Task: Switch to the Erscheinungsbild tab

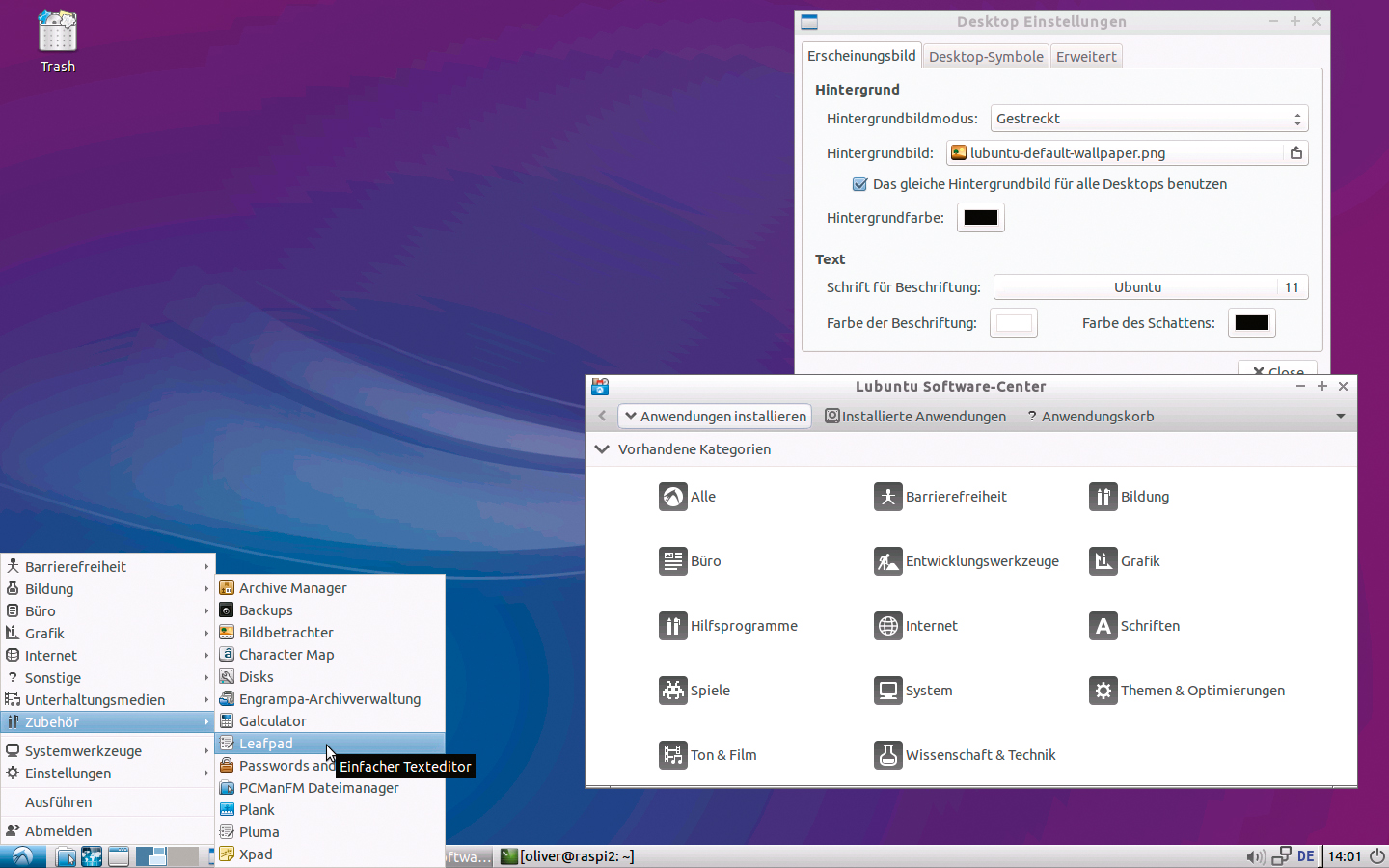Action: 861,56
